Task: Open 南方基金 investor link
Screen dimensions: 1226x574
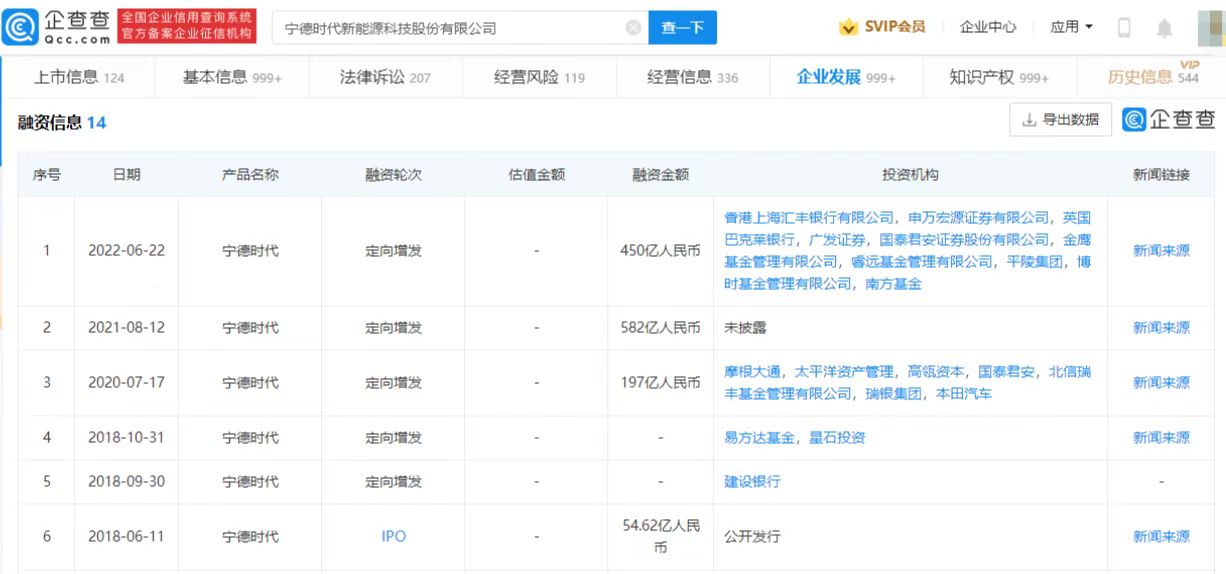Action: pos(894,283)
